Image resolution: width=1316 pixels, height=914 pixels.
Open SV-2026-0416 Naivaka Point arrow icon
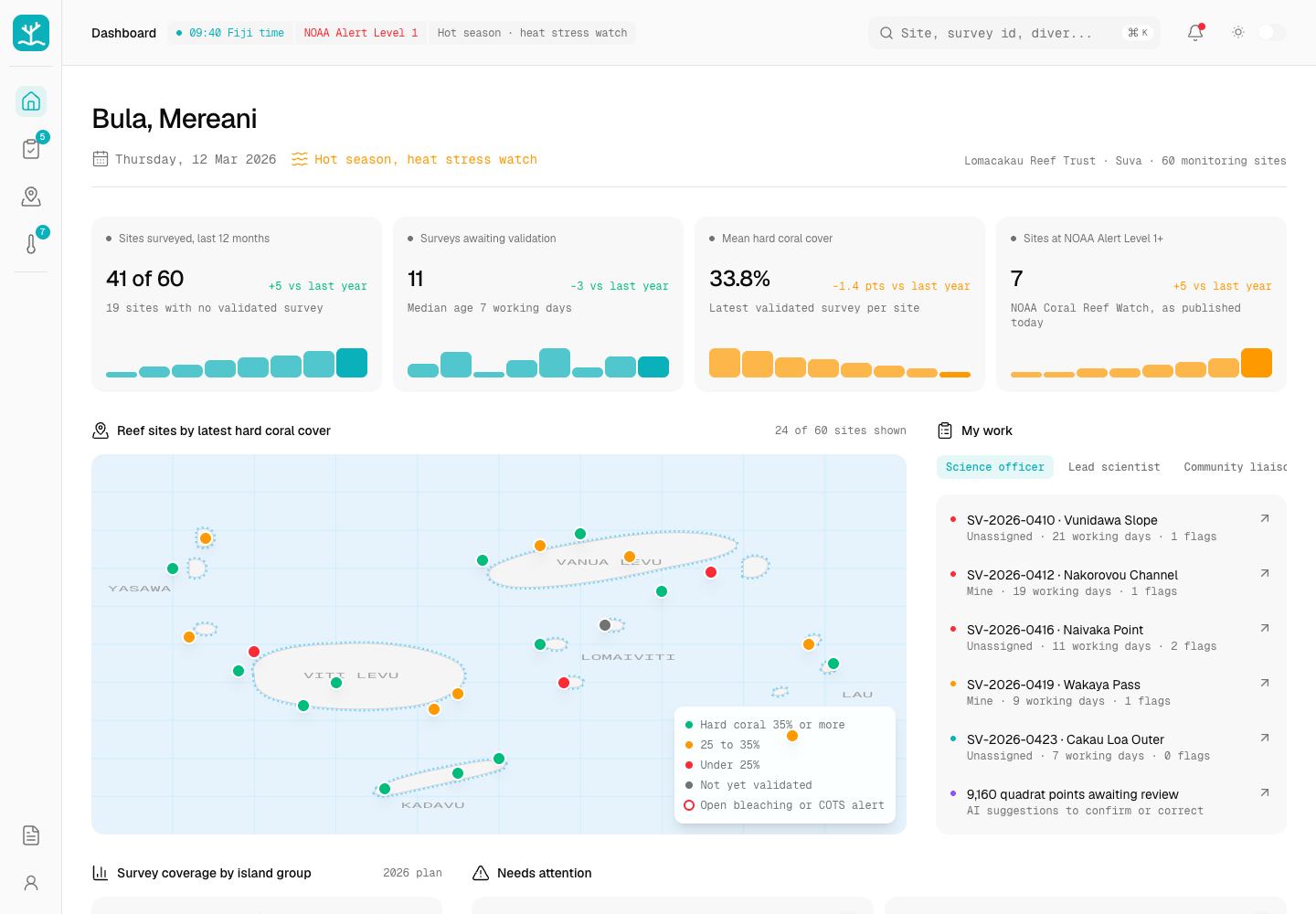1265,628
